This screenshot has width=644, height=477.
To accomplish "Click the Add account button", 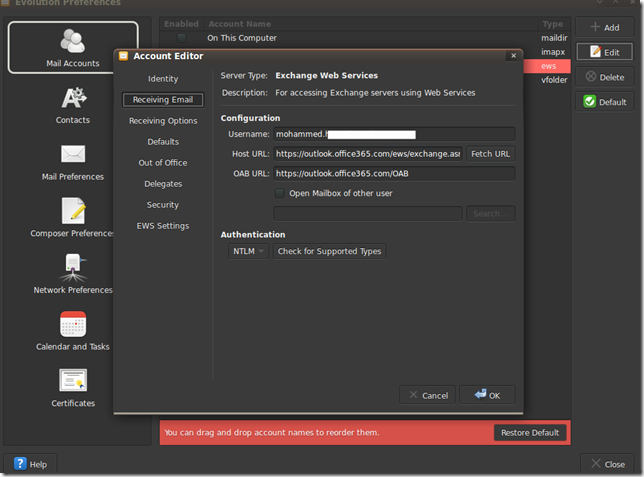I will pos(605,28).
